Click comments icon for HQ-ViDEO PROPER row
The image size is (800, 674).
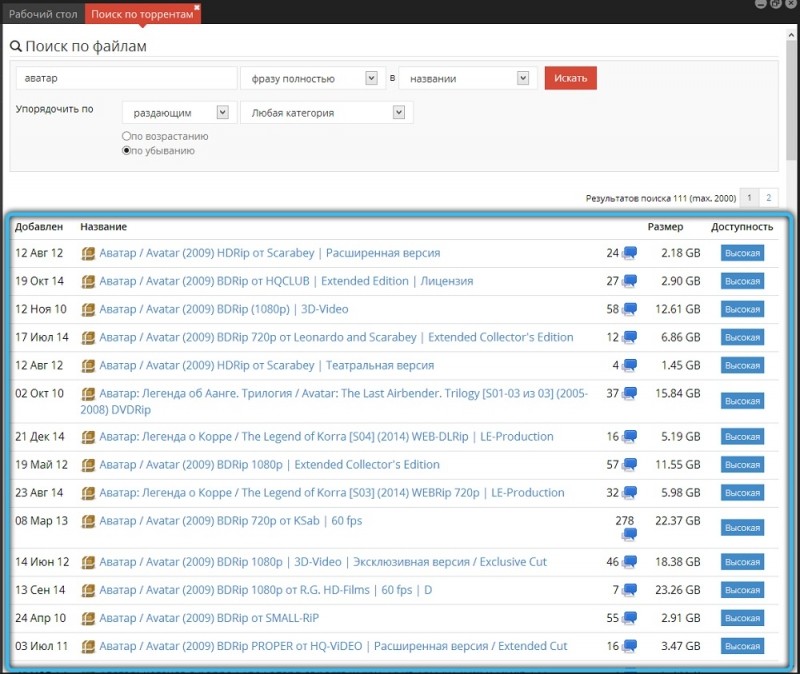[x=630, y=646]
